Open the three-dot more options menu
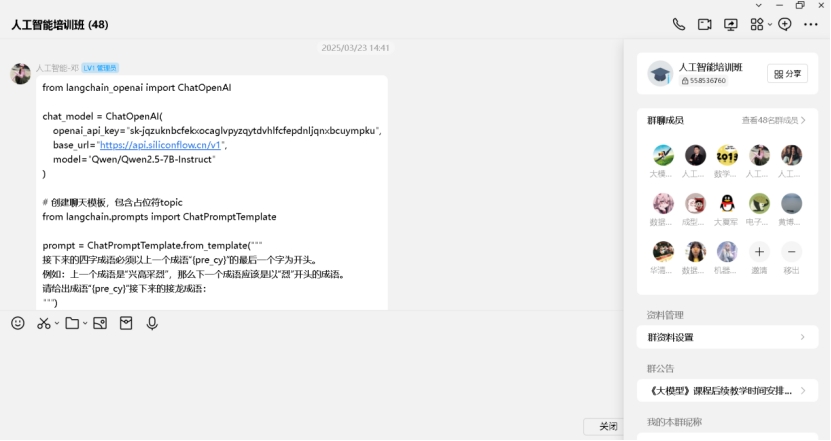This screenshot has width=831, height=441. pos(811,24)
